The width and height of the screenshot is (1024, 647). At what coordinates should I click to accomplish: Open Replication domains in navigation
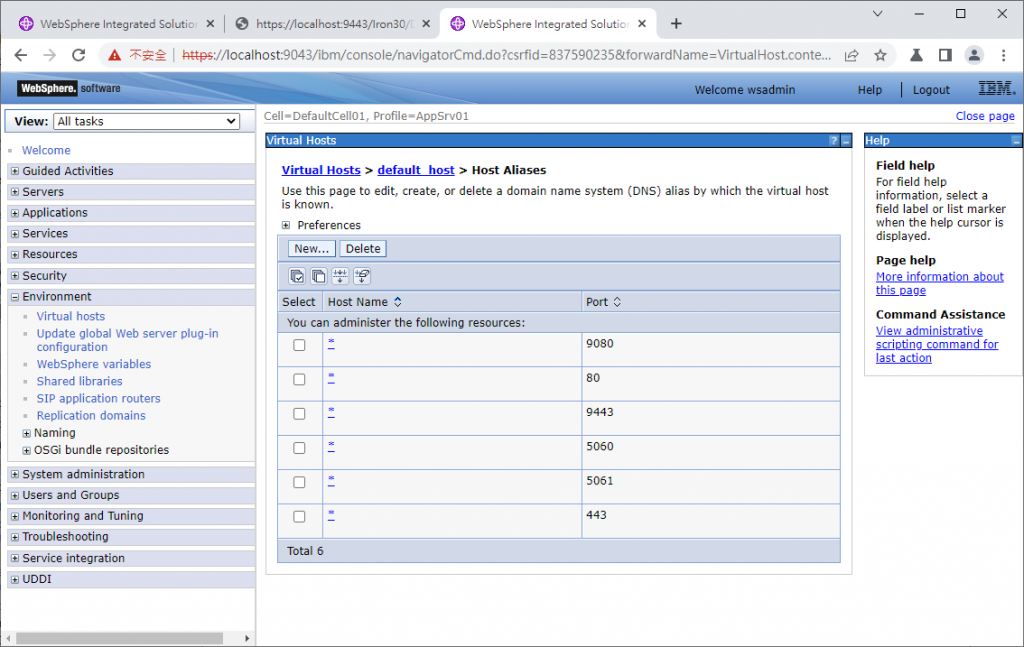point(91,416)
